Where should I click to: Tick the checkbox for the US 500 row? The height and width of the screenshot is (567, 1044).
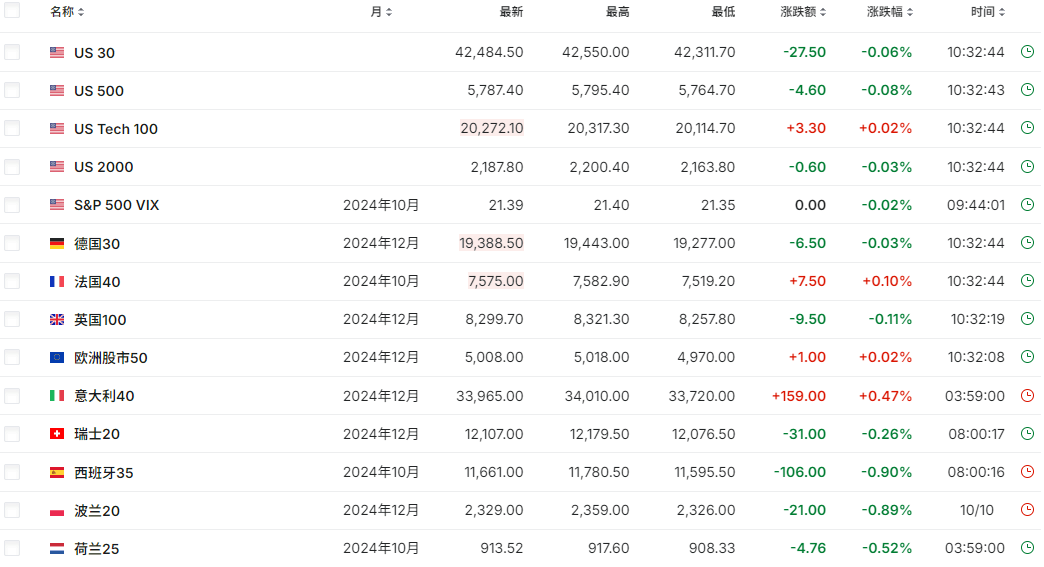(x=12, y=90)
